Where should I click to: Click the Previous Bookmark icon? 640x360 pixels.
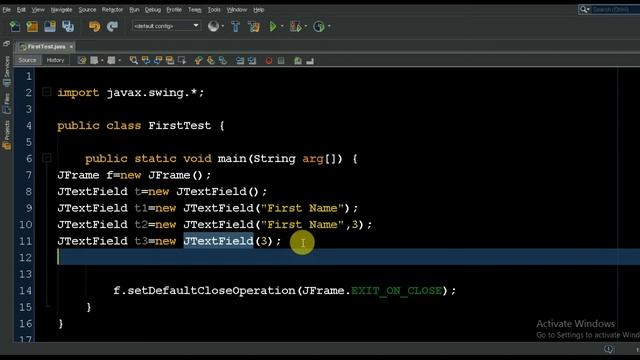pos(198,61)
